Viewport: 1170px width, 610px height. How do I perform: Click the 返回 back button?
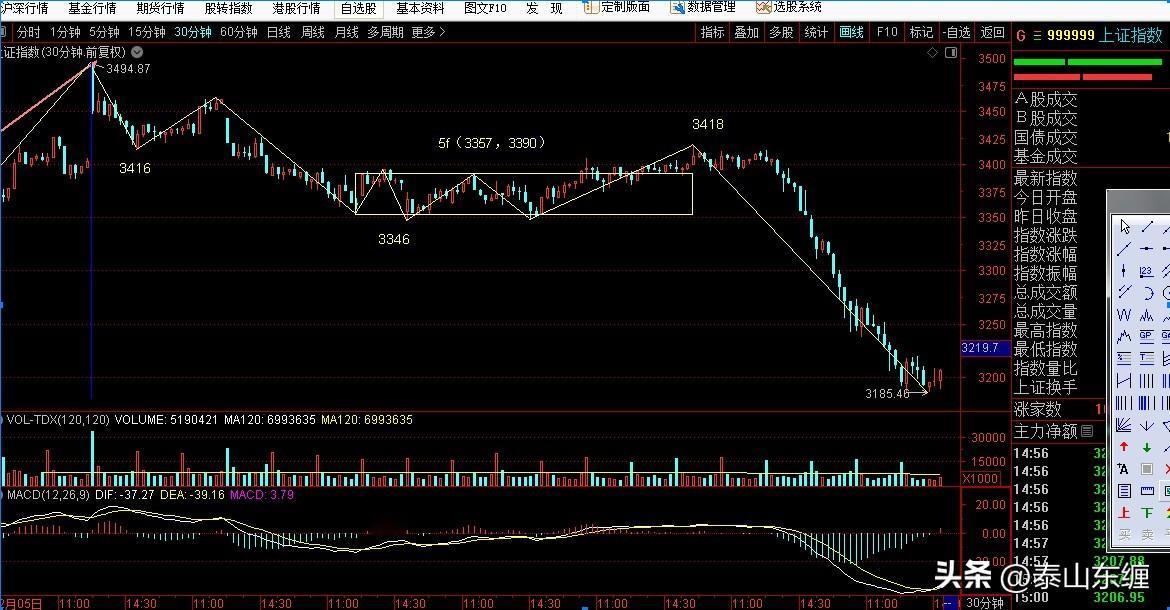tap(992, 32)
